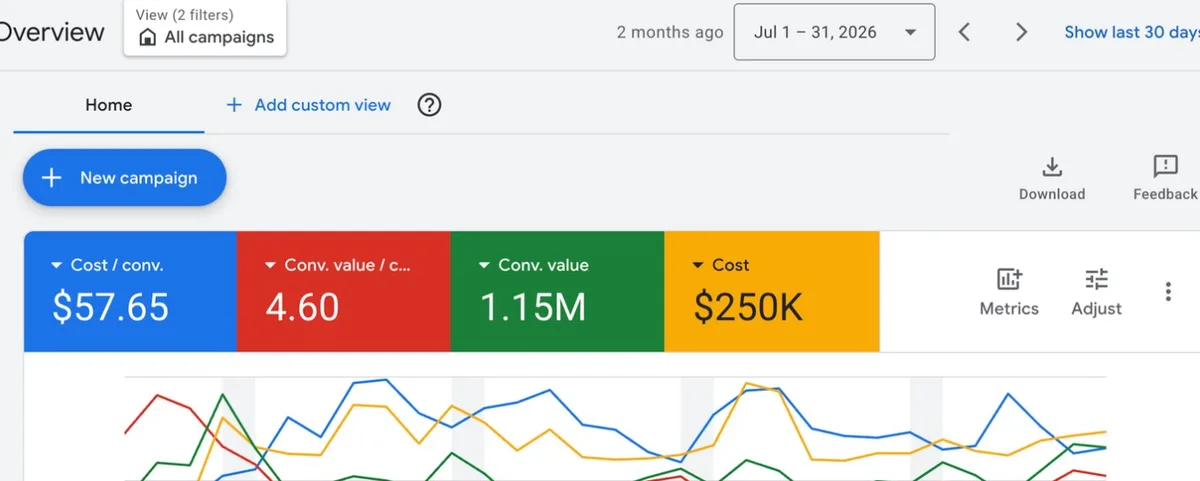Click the $57.65 value on blue card

111,308
